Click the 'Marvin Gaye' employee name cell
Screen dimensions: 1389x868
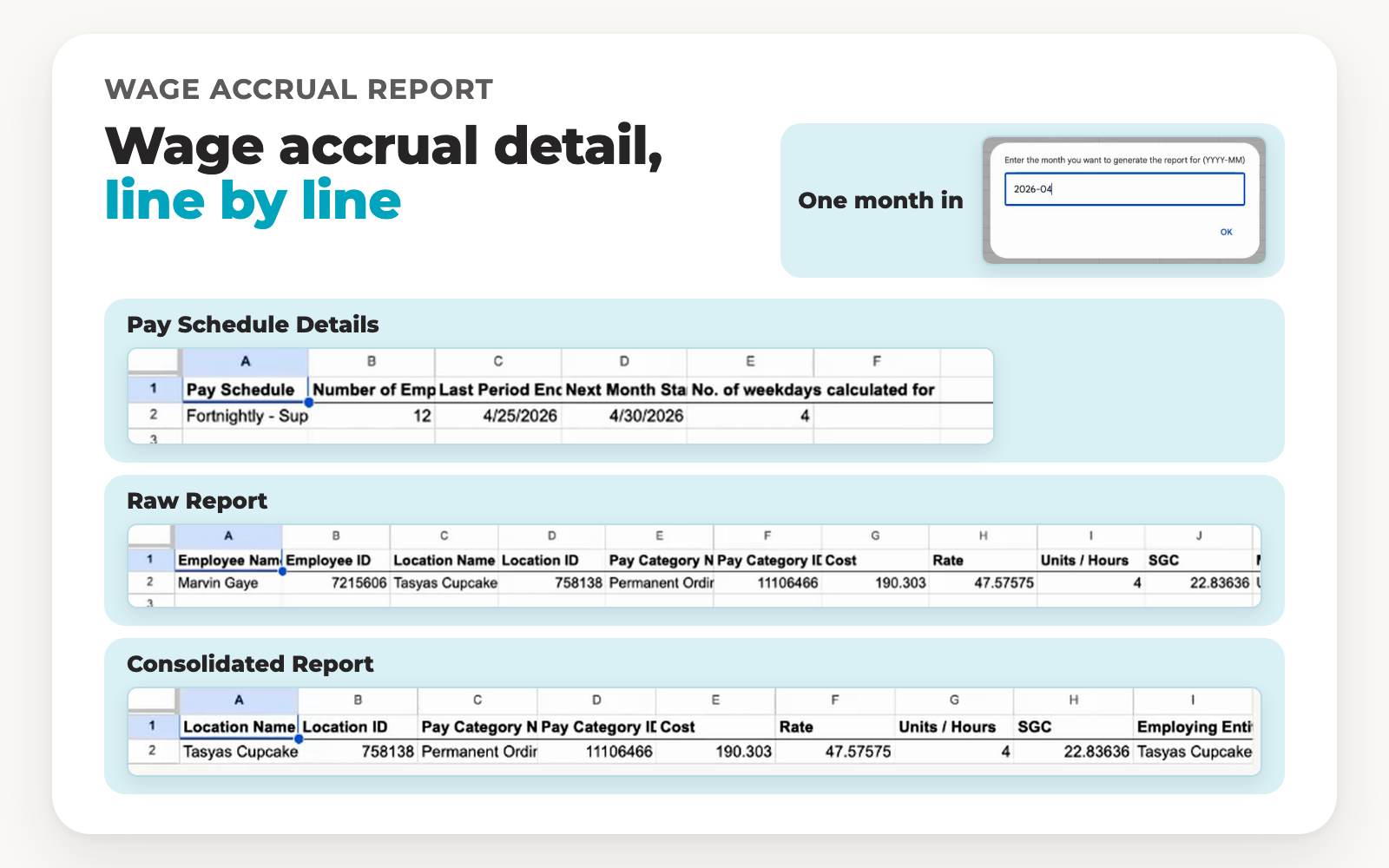pyautogui.click(x=228, y=582)
